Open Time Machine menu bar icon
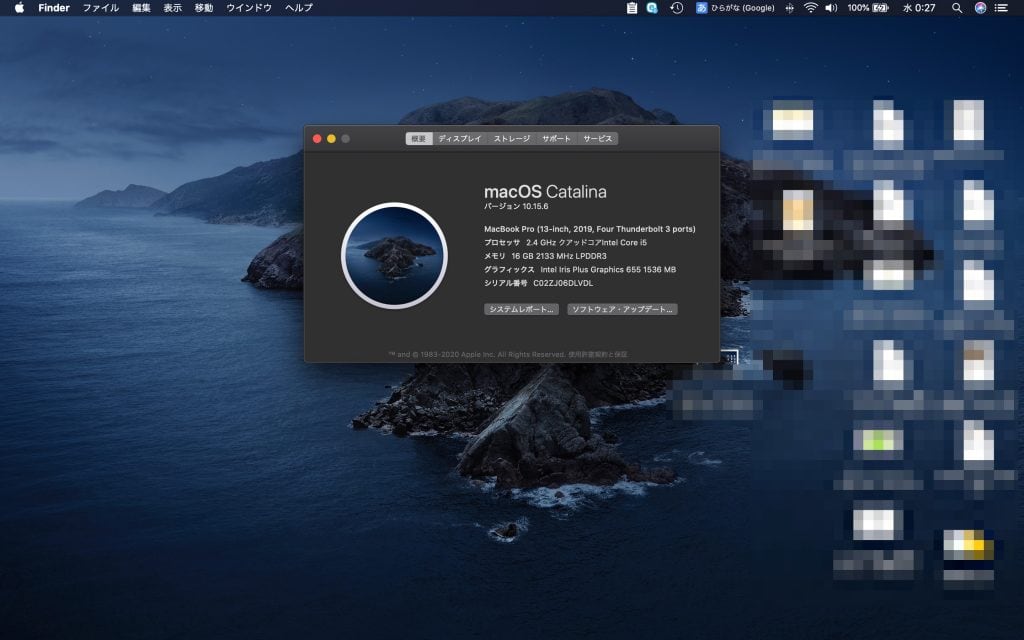1024x640 pixels. (x=677, y=8)
